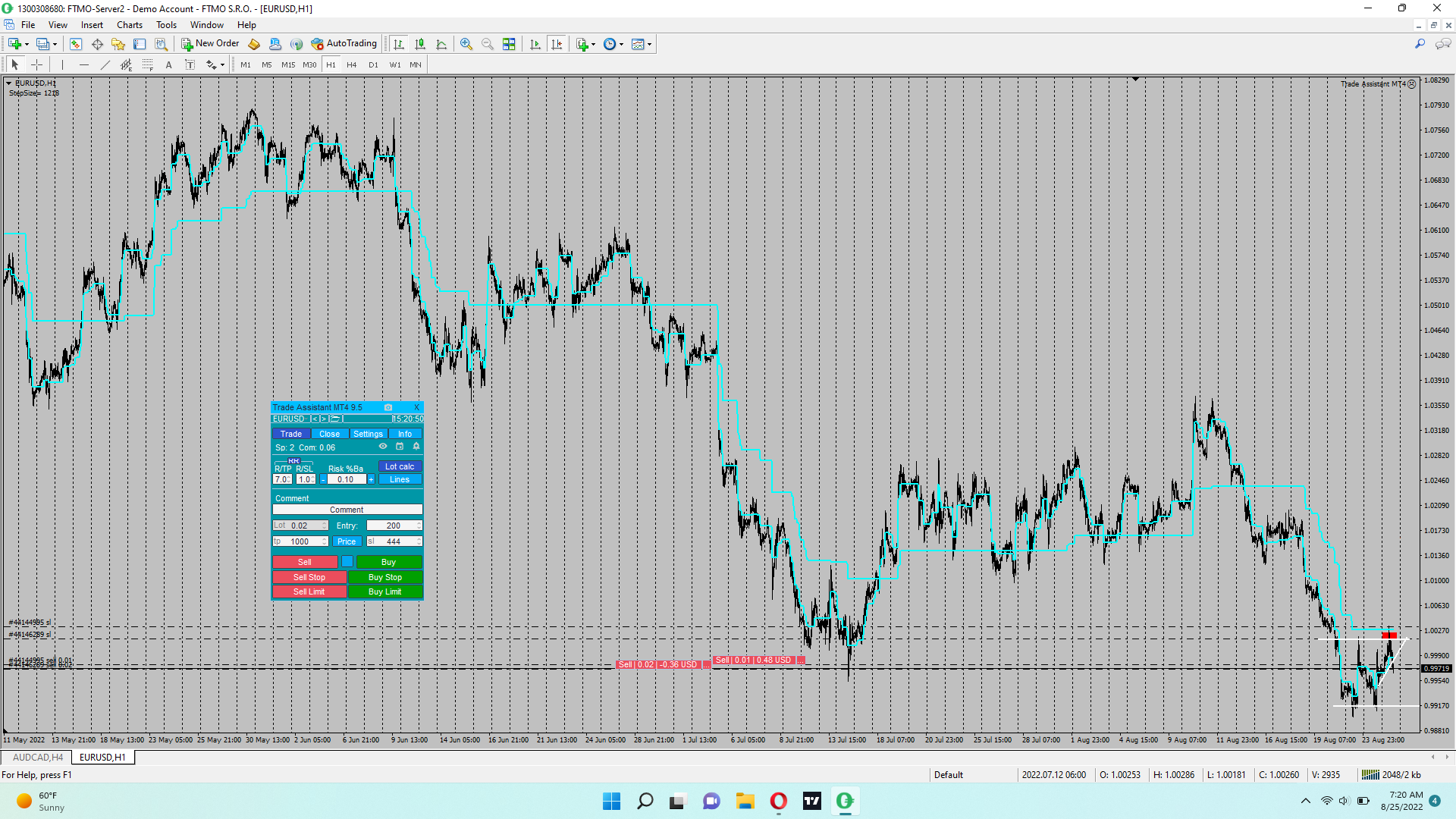The image size is (1456, 819).
Task: Switch to the AUDCAD,H4 chart tab
Action: pos(37,757)
